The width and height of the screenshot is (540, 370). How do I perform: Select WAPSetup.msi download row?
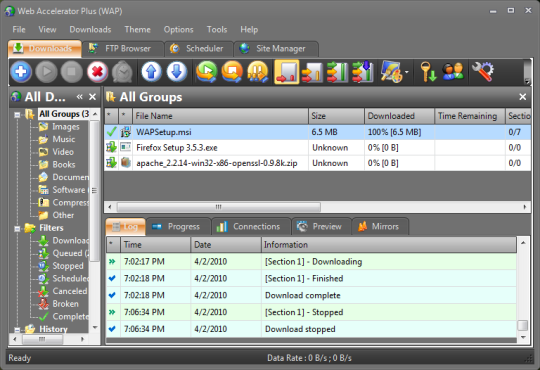318,132
